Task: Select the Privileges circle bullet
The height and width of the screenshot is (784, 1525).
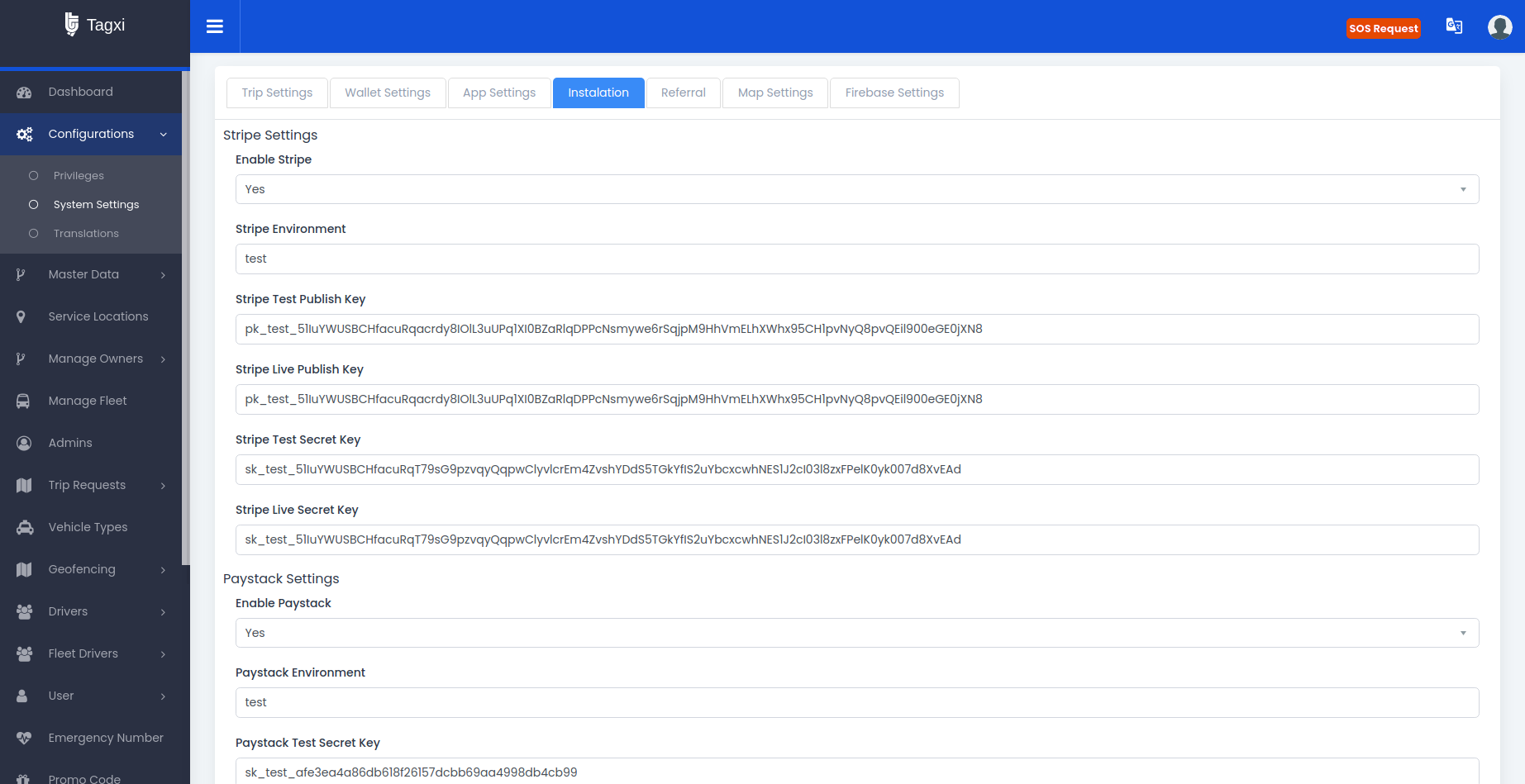Action: coord(34,176)
